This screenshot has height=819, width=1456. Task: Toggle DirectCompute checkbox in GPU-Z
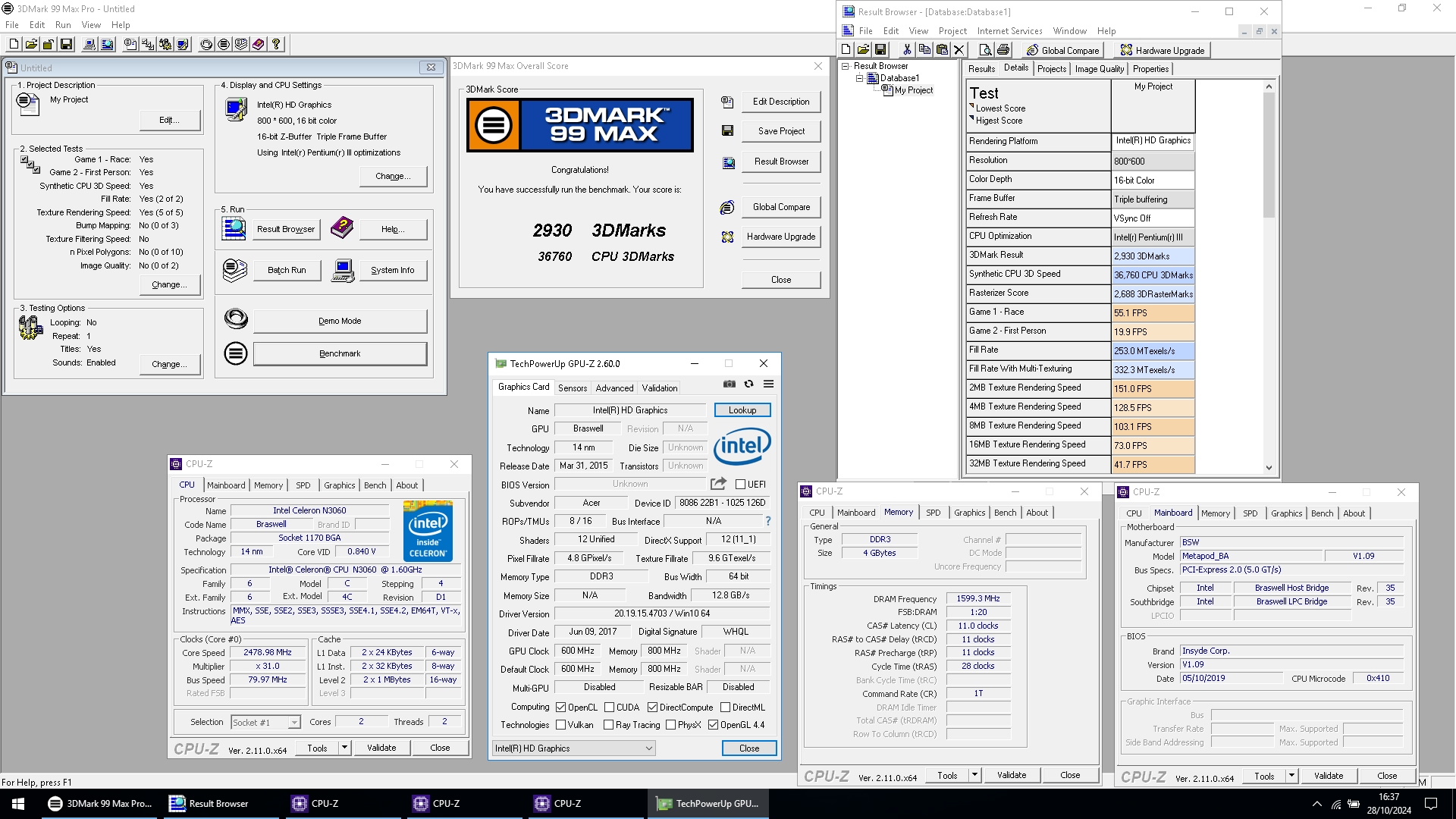click(651, 707)
